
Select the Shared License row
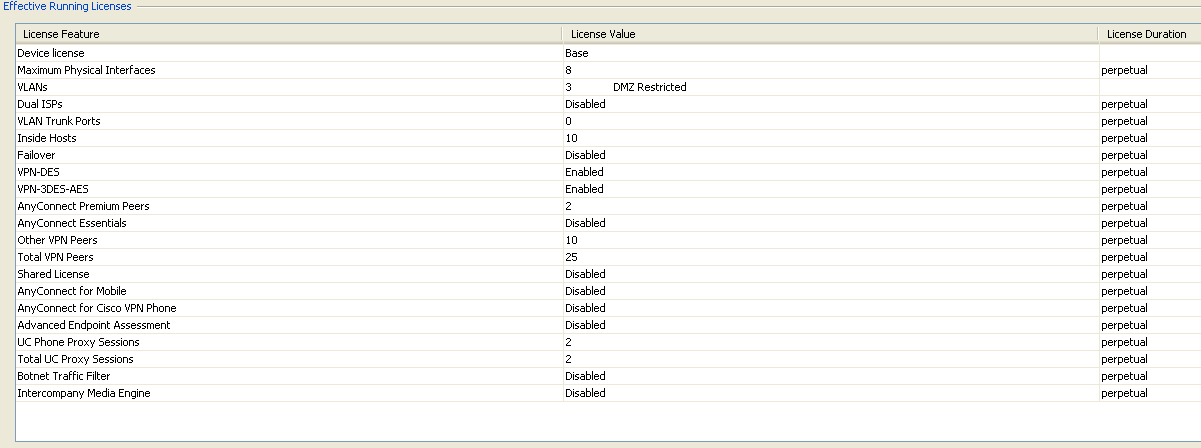coord(53,274)
